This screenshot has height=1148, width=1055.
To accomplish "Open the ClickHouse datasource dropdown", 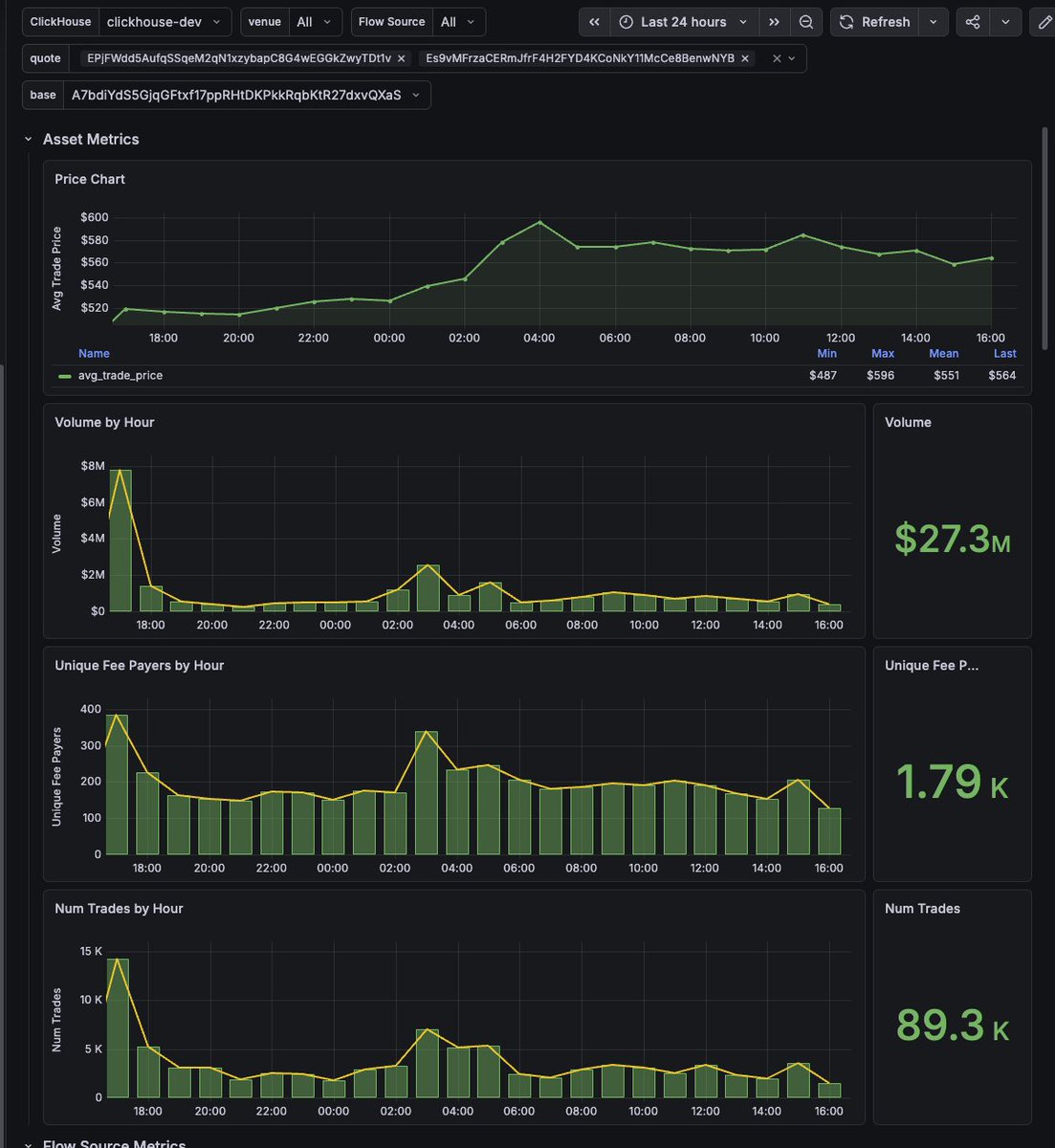I will coord(165,22).
